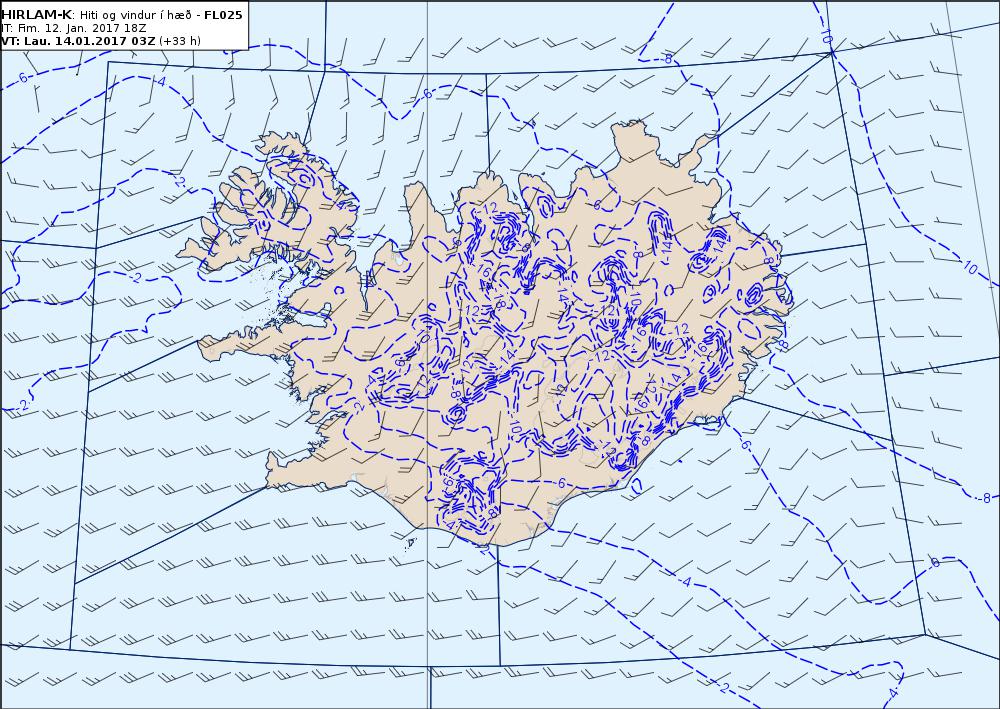This screenshot has height=709, width=1000.
Task: Select the 'VT: Lau. 14.01.2017 03Z' valid time
Action: tap(77, 41)
